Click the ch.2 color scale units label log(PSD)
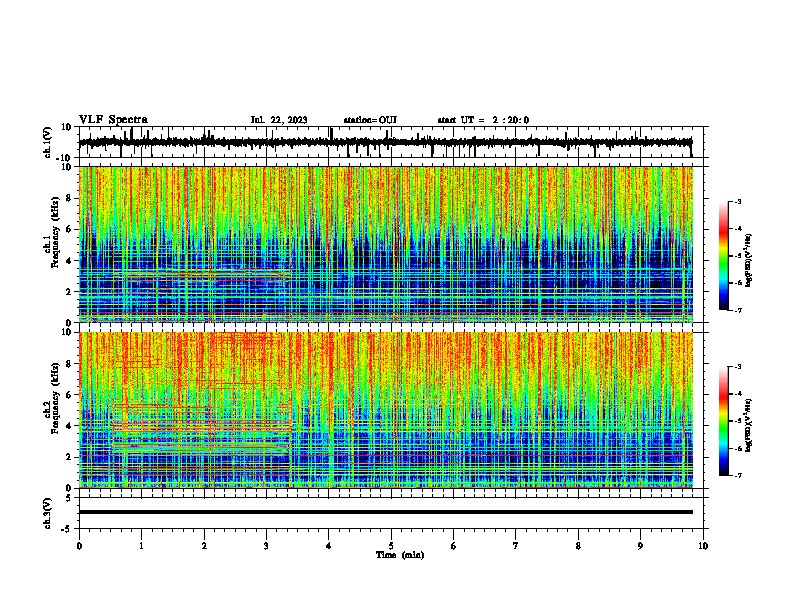792x612 pixels. [x=749, y=425]
